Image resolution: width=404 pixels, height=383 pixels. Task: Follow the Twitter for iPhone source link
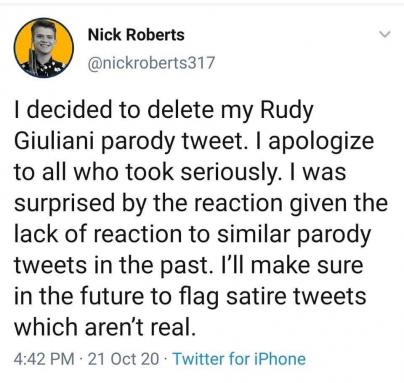239,359
